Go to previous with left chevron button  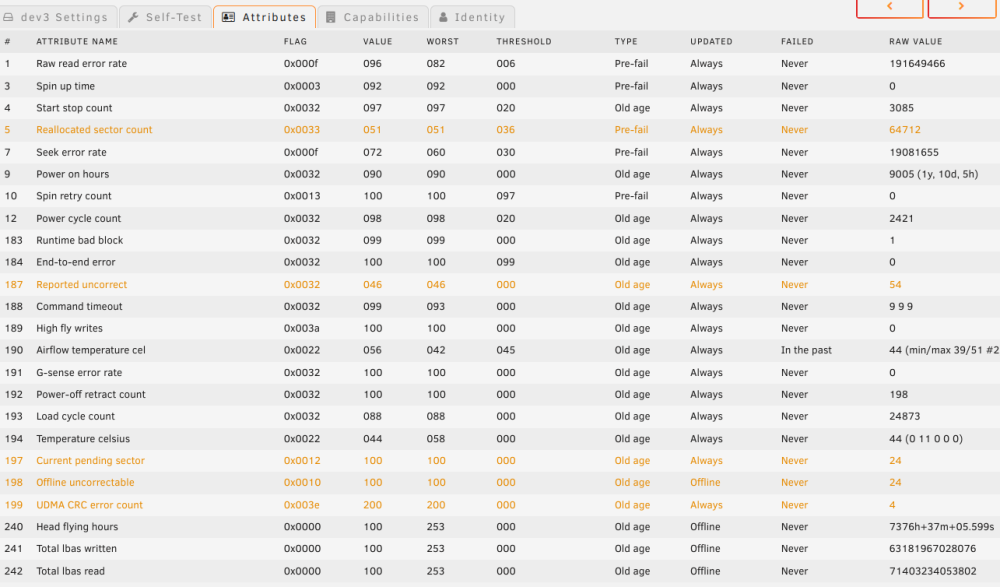click(890, 7)
